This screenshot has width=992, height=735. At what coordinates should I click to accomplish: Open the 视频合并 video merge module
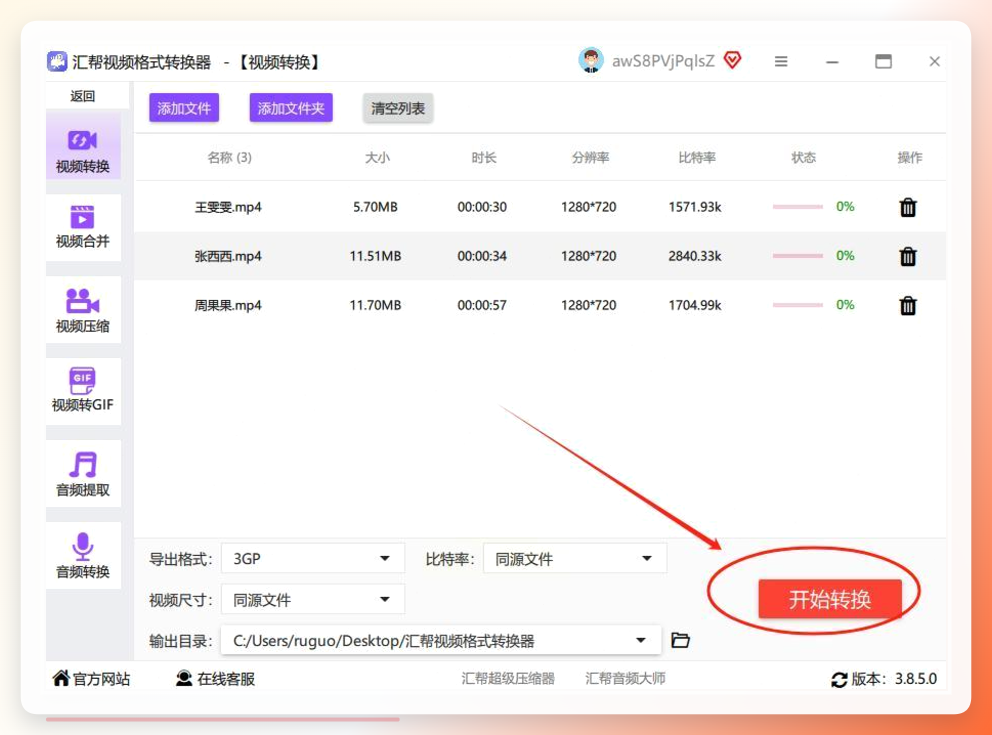[x=83, y=227]
